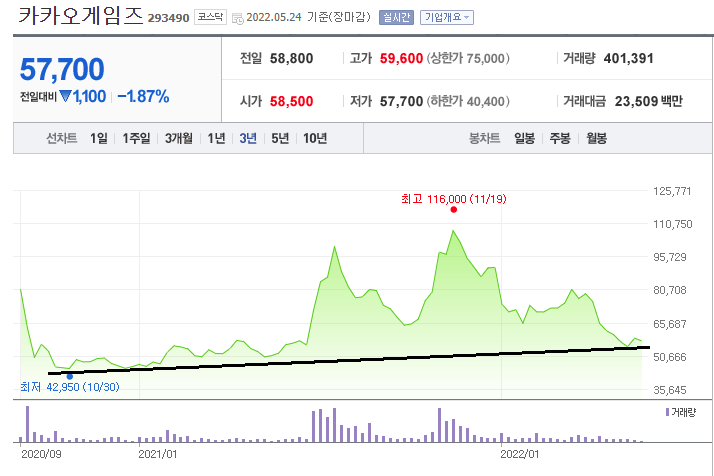Switch to the 일봉 candle chart
Screen dimensions: 714x476
525,138
